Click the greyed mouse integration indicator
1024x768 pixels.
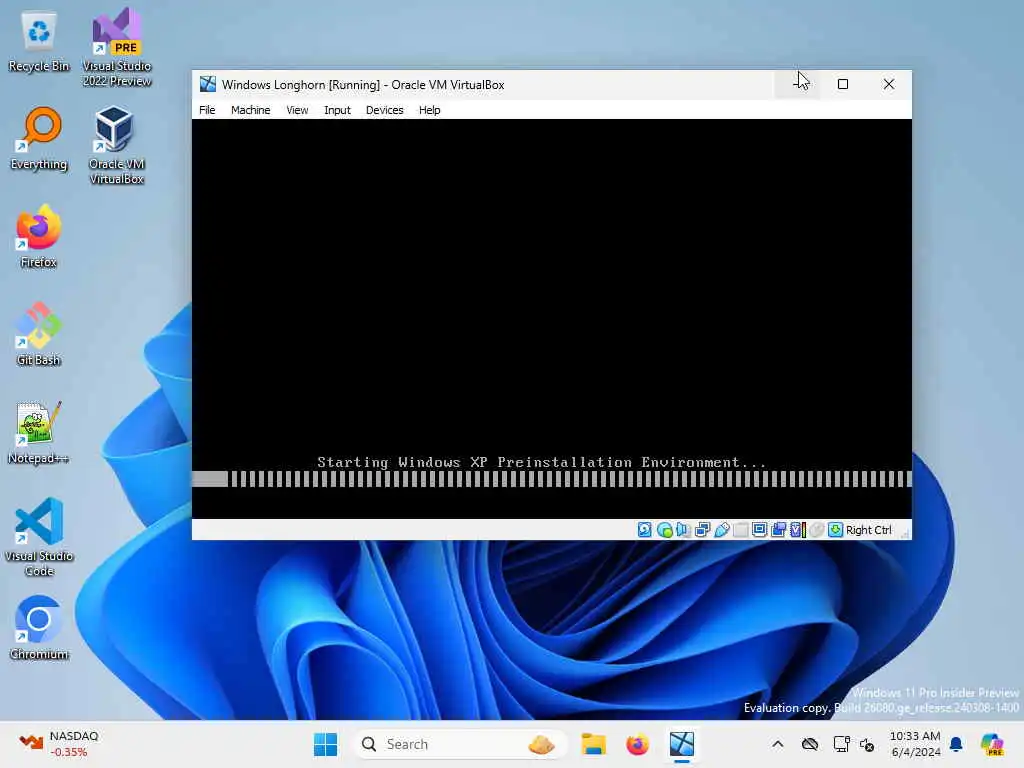816,530
